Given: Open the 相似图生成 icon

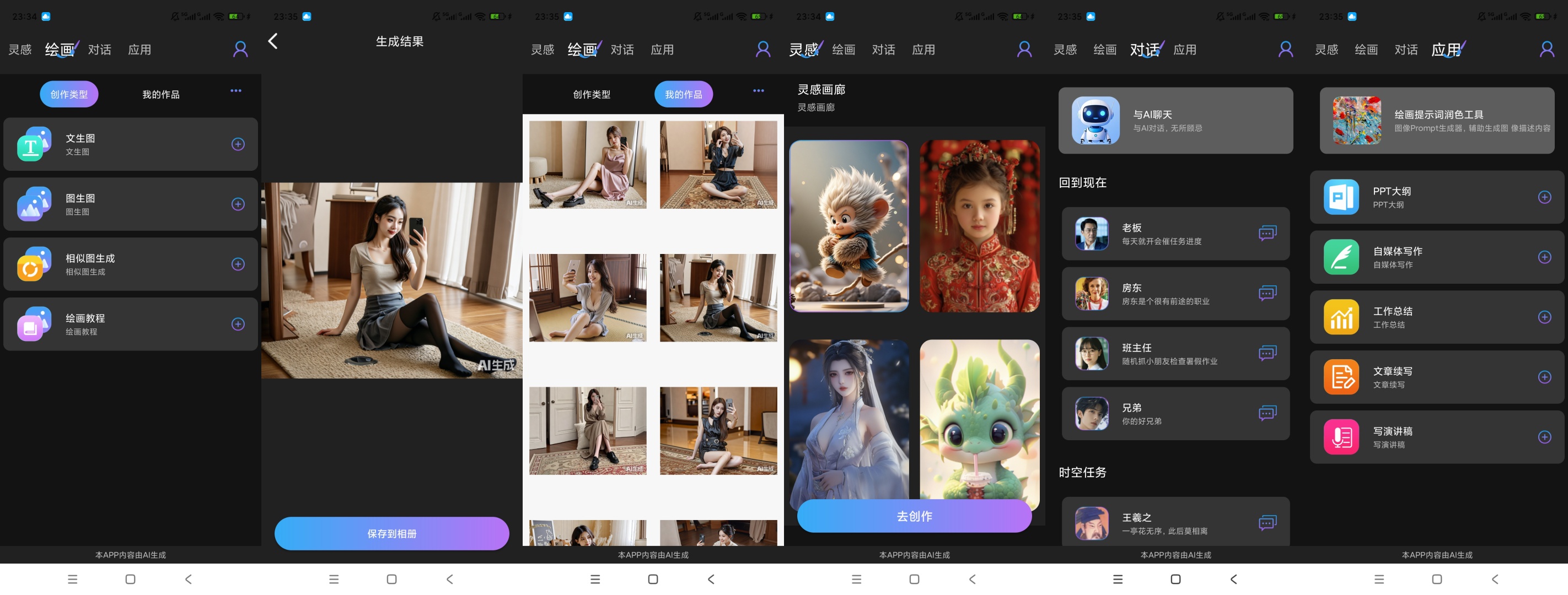Looking at the screenshot, I should click(34, 264).
